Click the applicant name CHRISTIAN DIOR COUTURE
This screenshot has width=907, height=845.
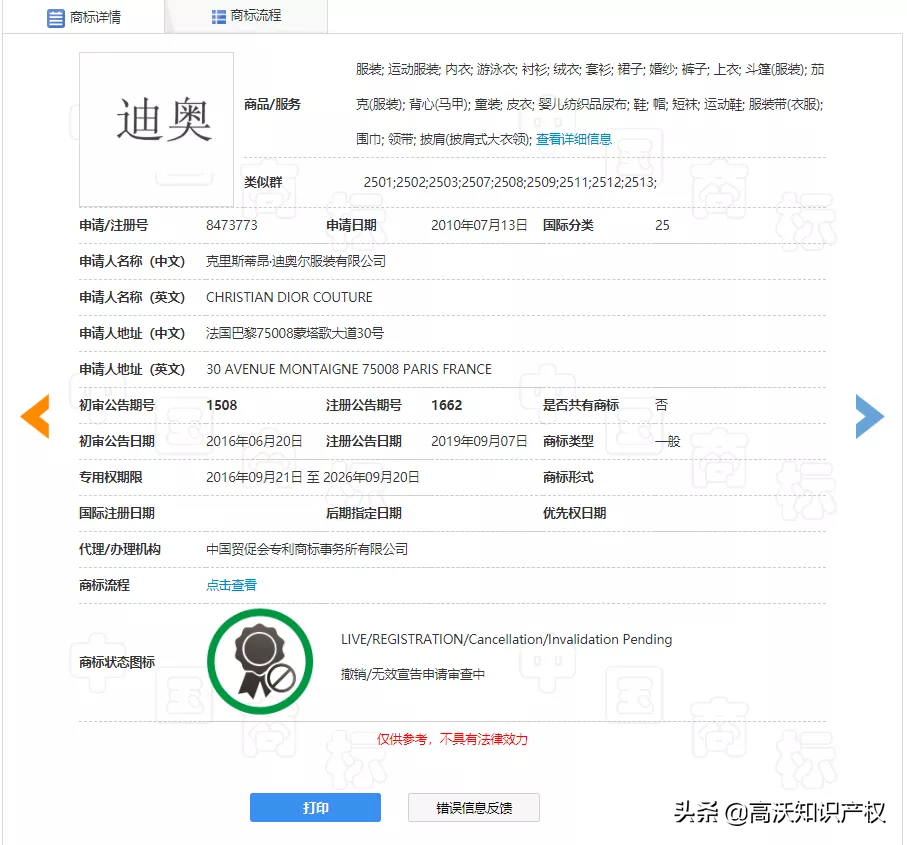coord(288,297)
